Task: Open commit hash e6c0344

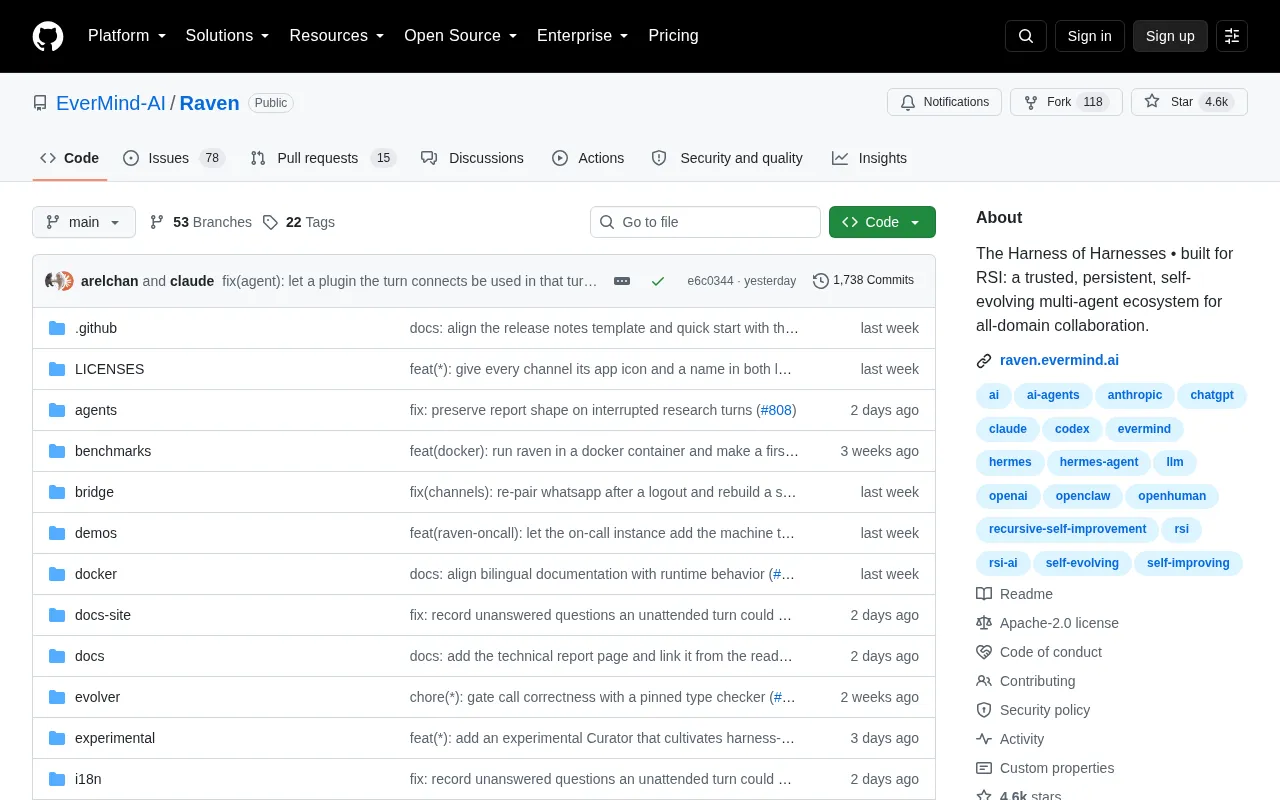Action: coord(710,281)
